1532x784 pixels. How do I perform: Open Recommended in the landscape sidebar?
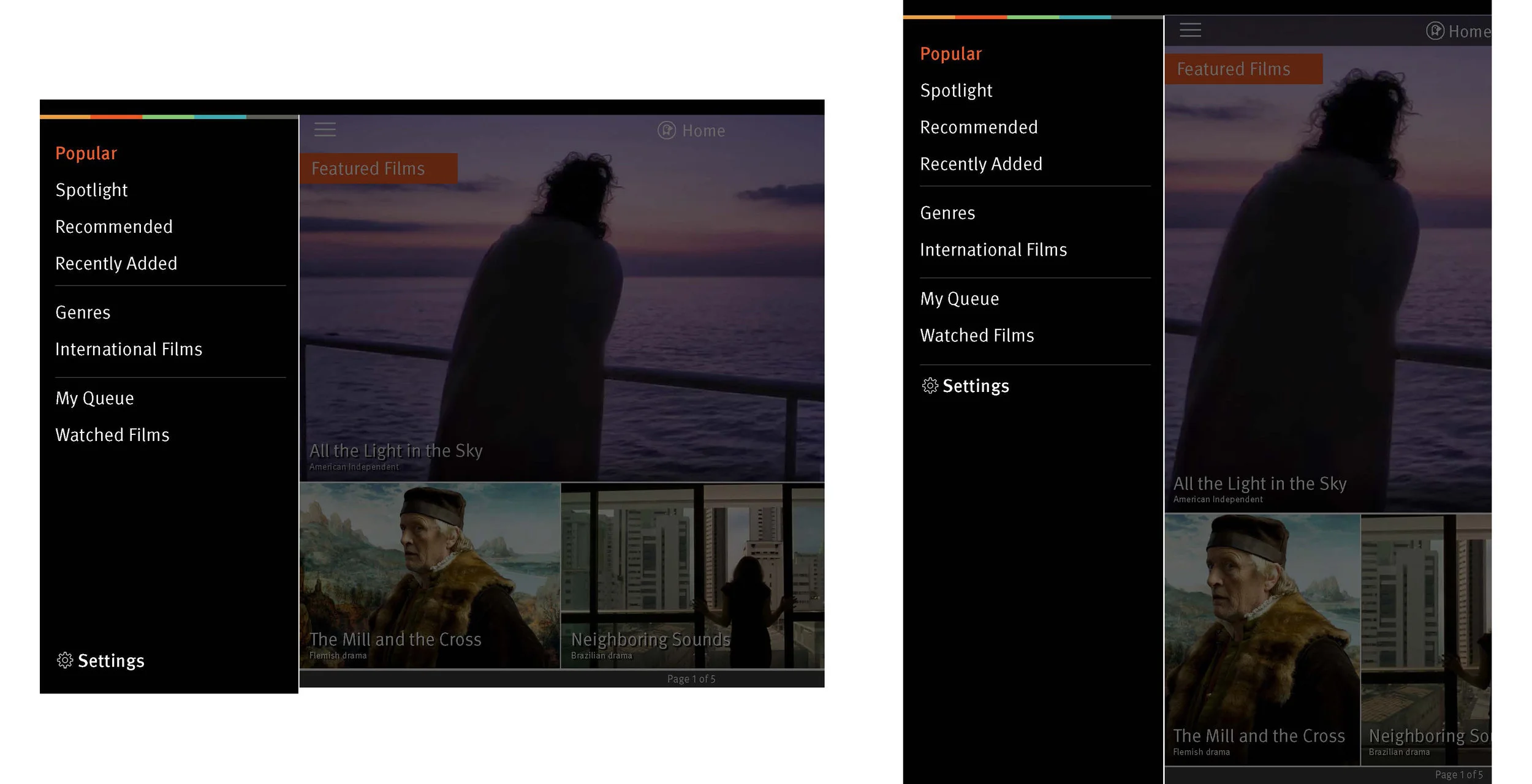(x=114, y=227)
